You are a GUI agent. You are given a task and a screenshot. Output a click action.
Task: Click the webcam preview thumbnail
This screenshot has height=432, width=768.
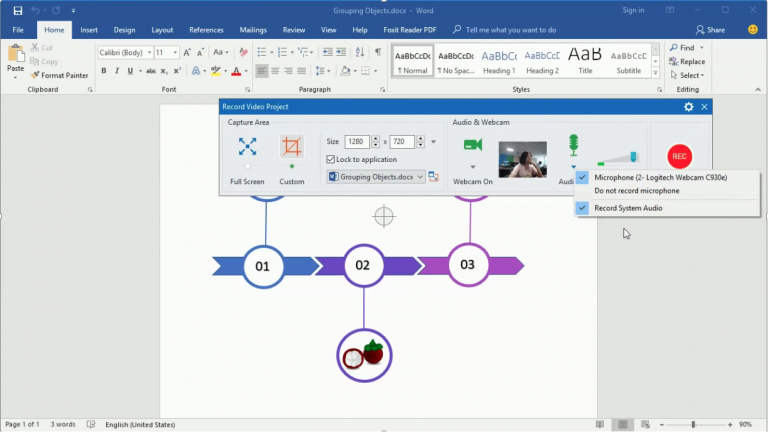[x=523, y=160]
